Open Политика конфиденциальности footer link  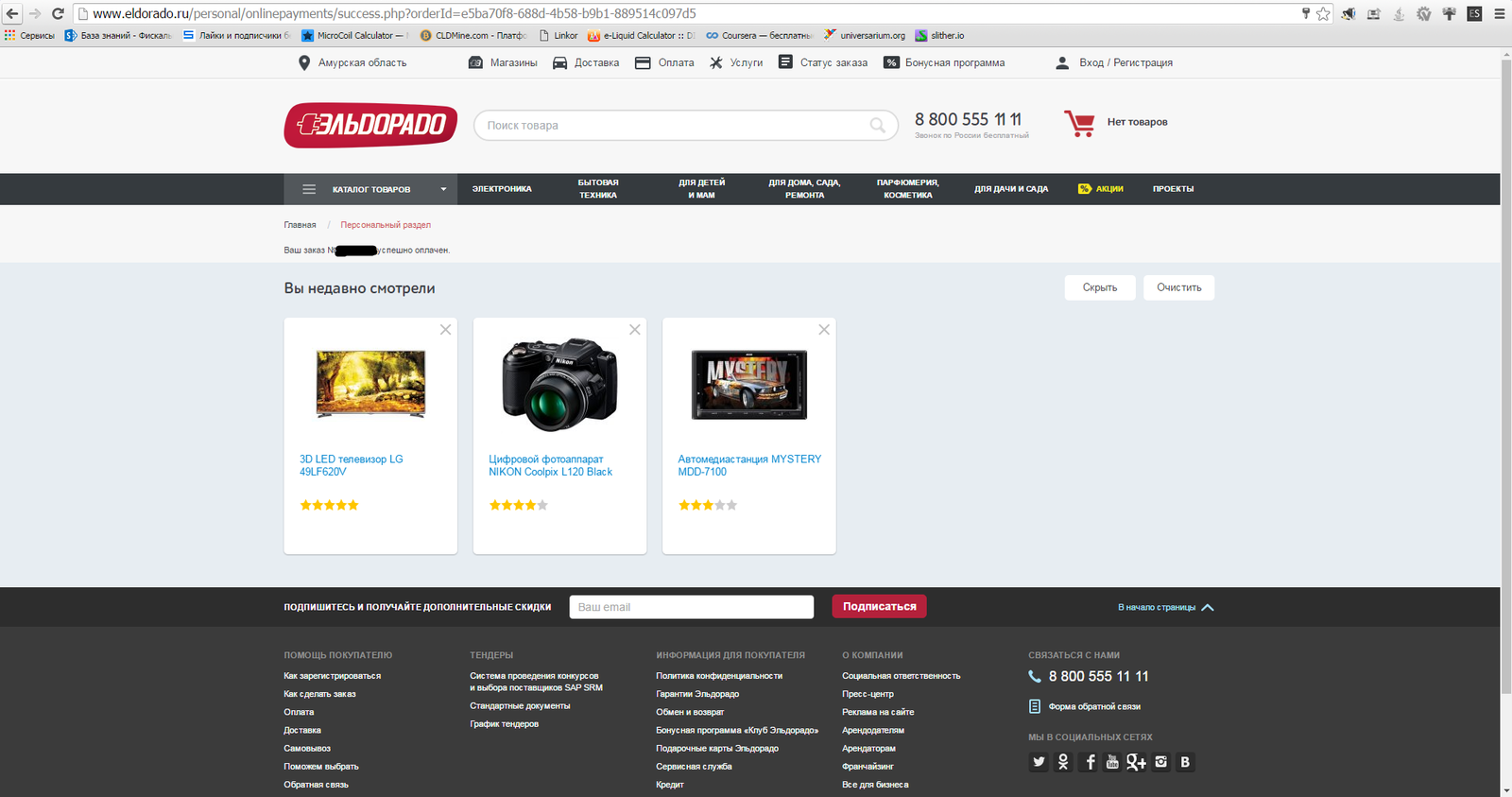click(719, 676)
